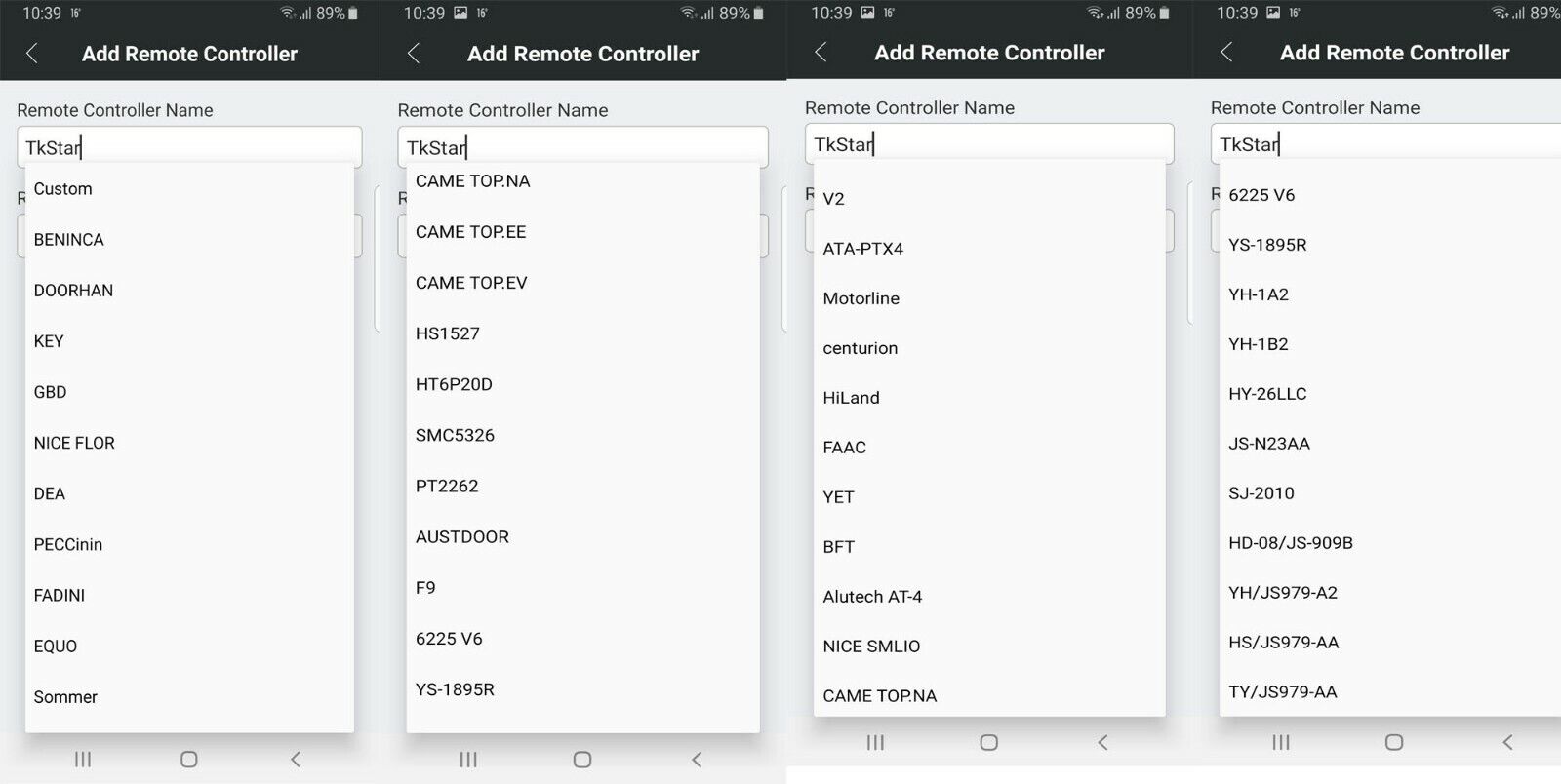Choose ATA-PTX4 remote type
This screenshot has height=784, width=1561.
(x=989, y=249)
